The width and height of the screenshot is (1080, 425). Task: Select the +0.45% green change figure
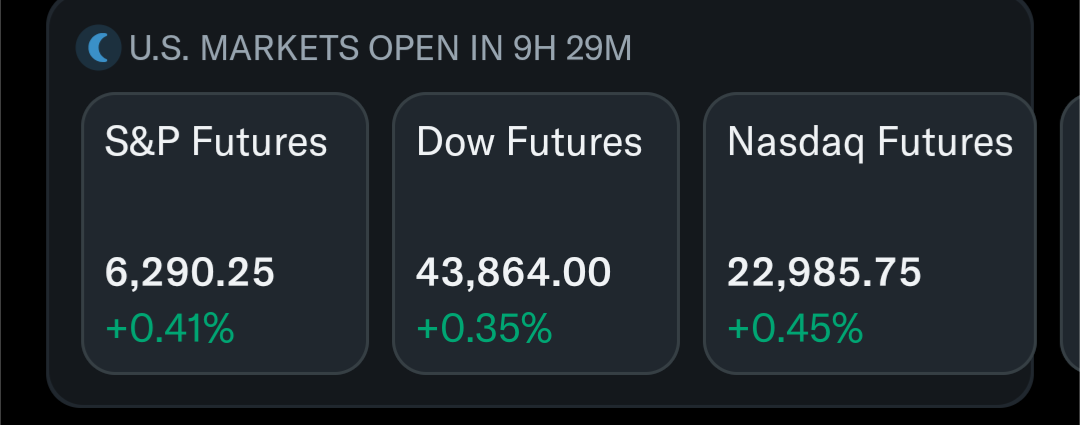pyautogui.click(x=795, y=329)
